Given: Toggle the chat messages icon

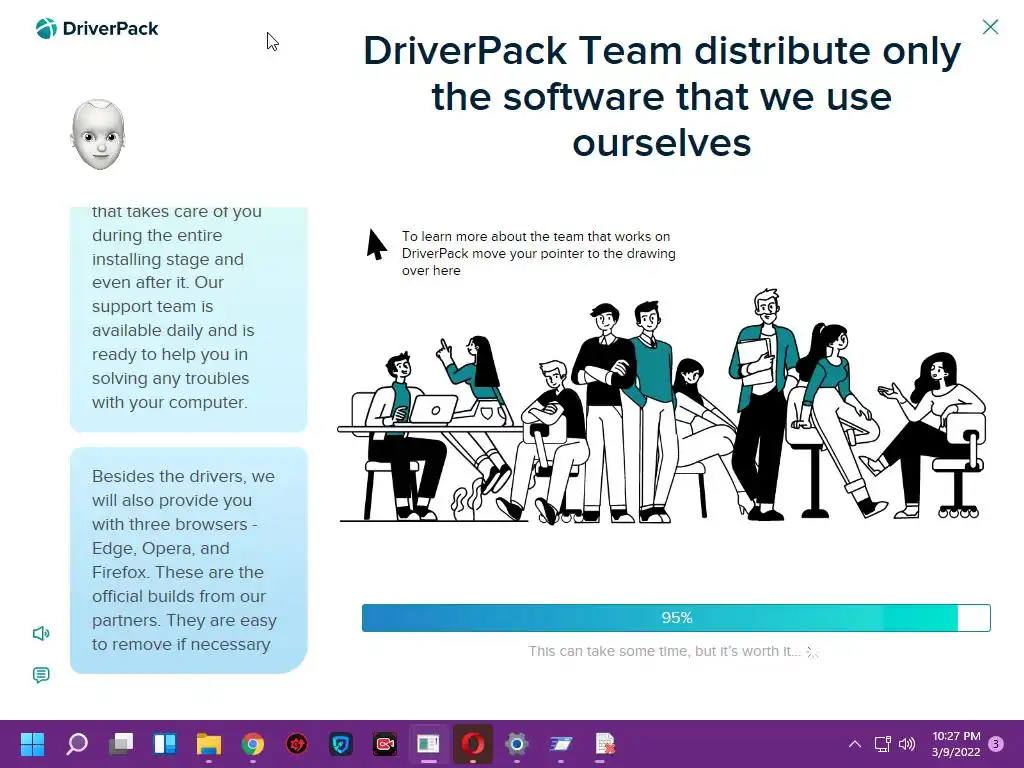Looking at the screenshot, I should click(x=41, y=675).
